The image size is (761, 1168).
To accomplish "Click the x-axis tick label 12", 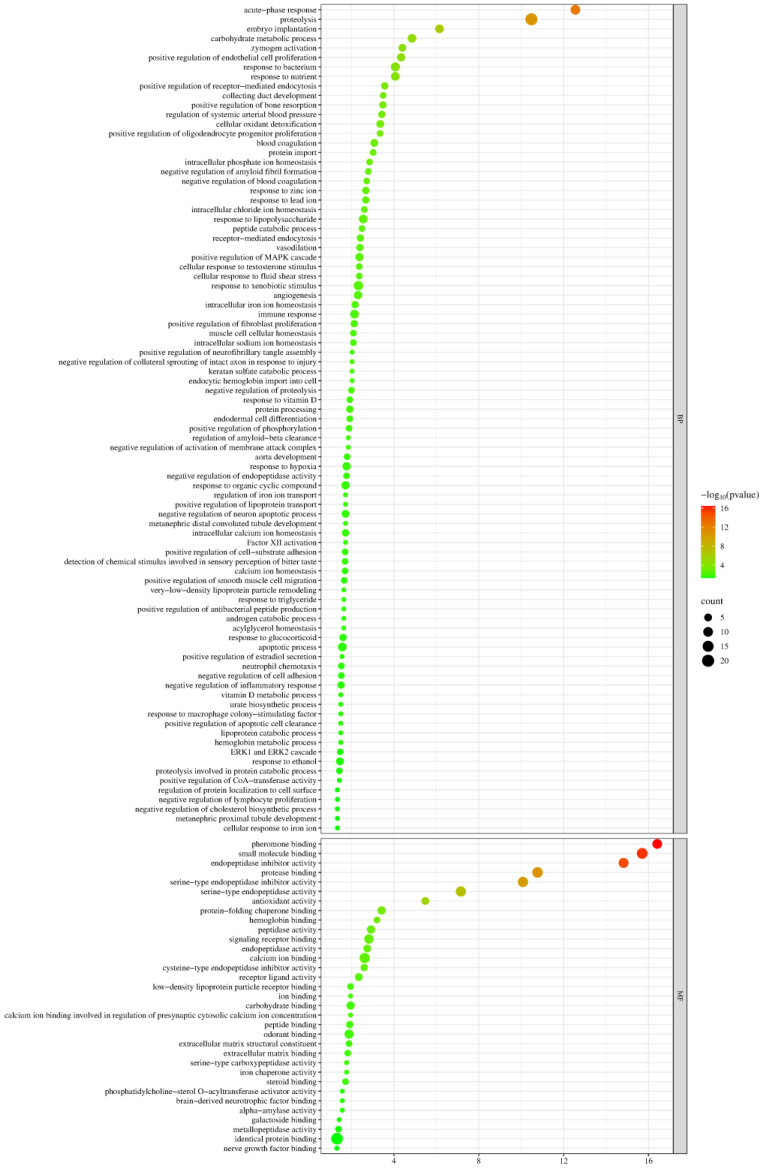I will tap(564, 1160).
